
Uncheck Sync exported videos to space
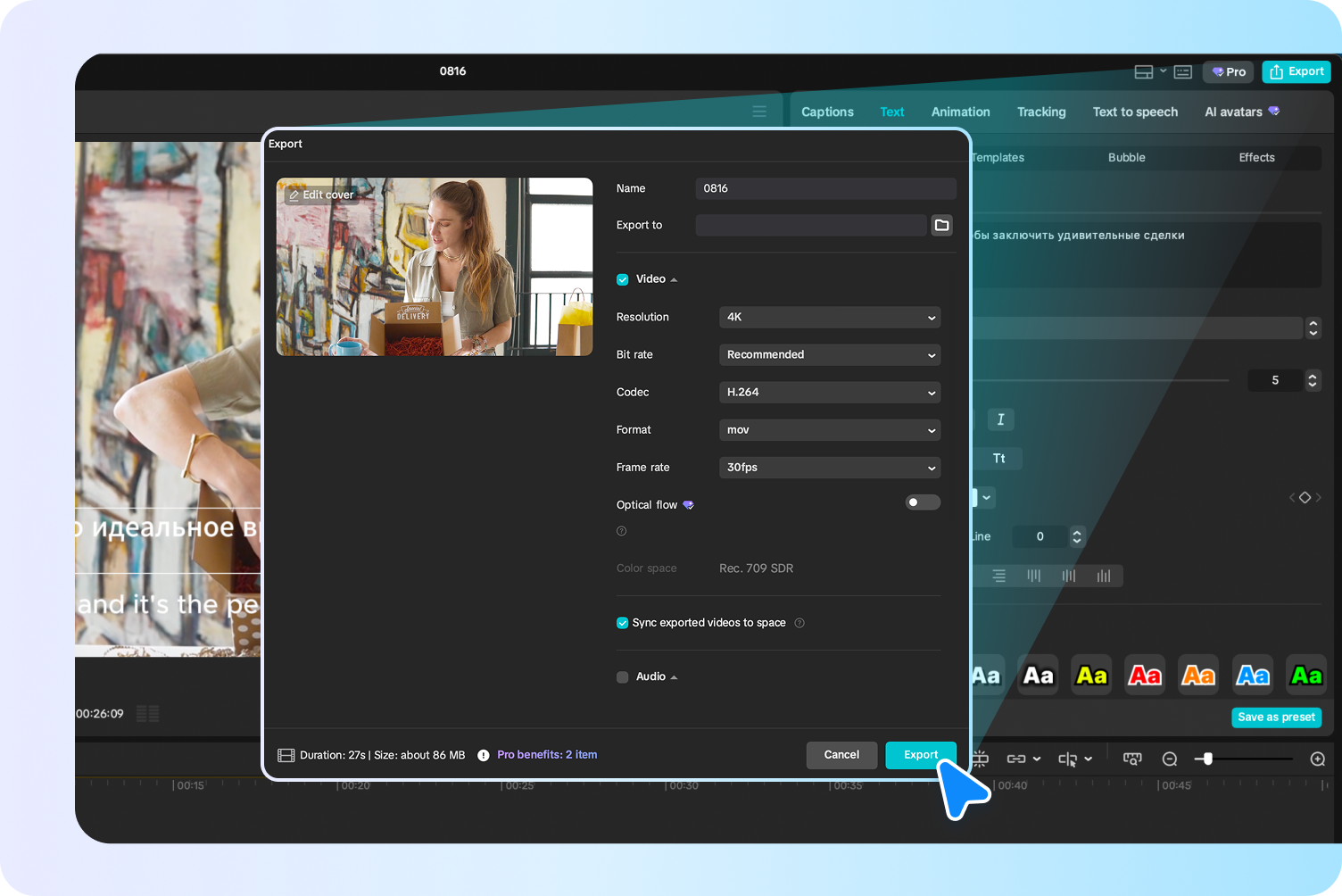[x=622, y=622]
